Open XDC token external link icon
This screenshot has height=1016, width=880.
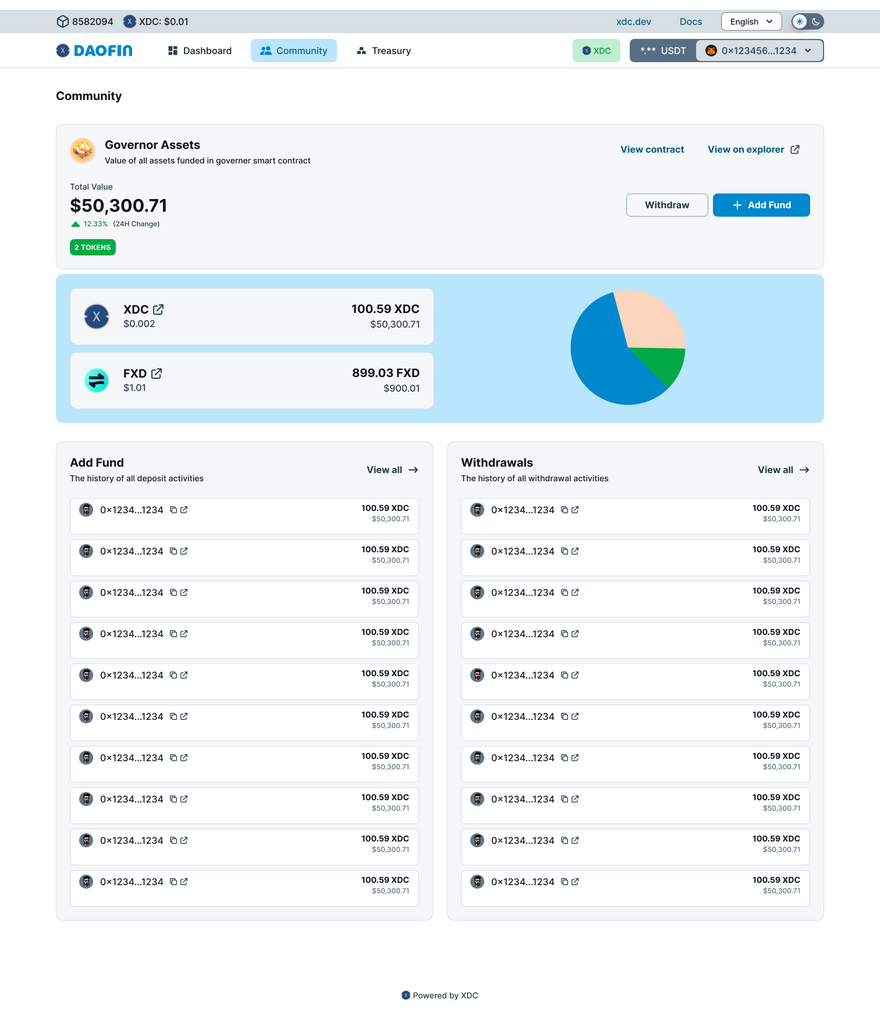click(x=158, y=310)
